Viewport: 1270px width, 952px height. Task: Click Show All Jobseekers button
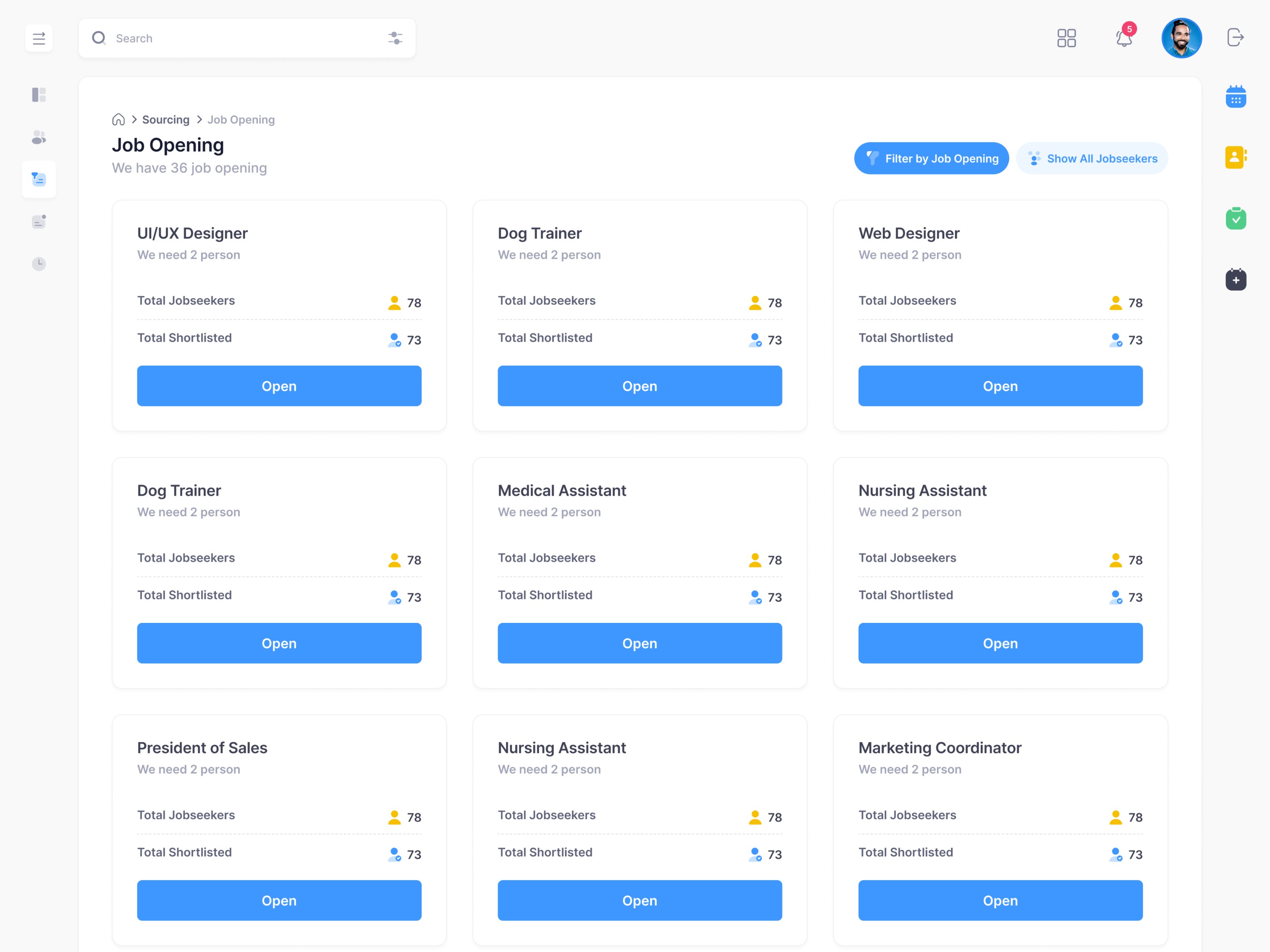1092,158
